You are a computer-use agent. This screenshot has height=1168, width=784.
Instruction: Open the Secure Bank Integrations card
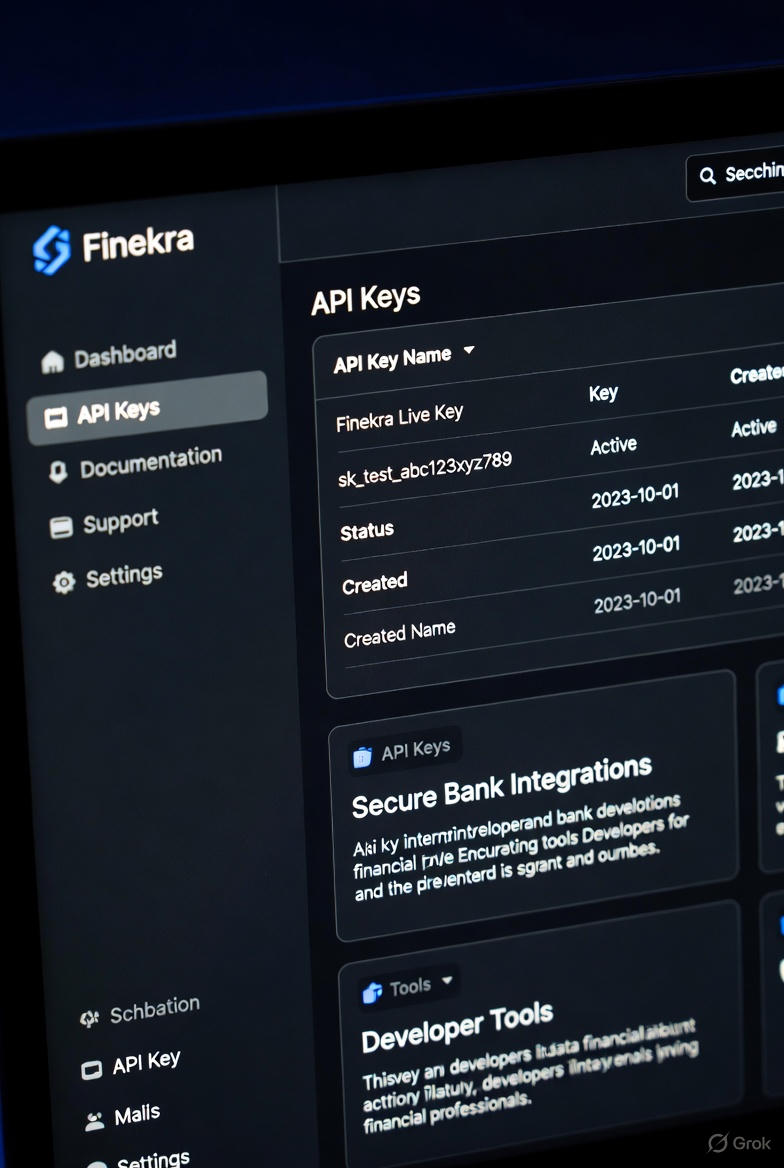click(535, 805)
